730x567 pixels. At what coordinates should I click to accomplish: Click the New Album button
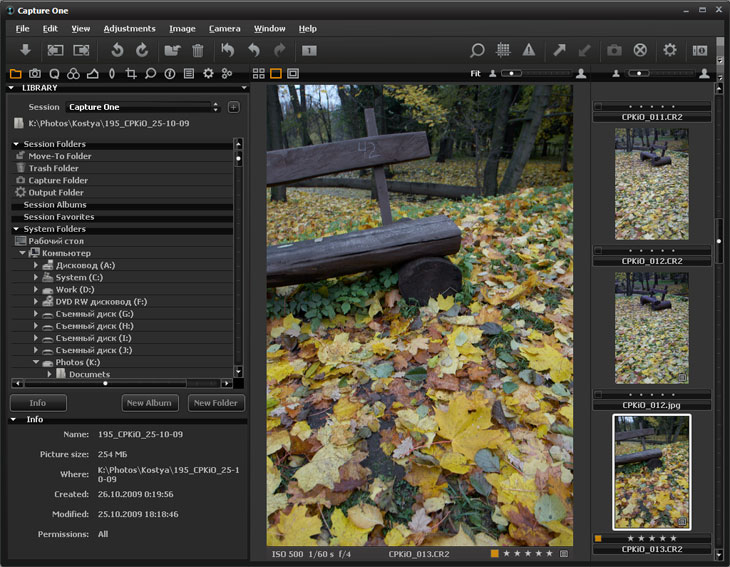click(149, 403)
